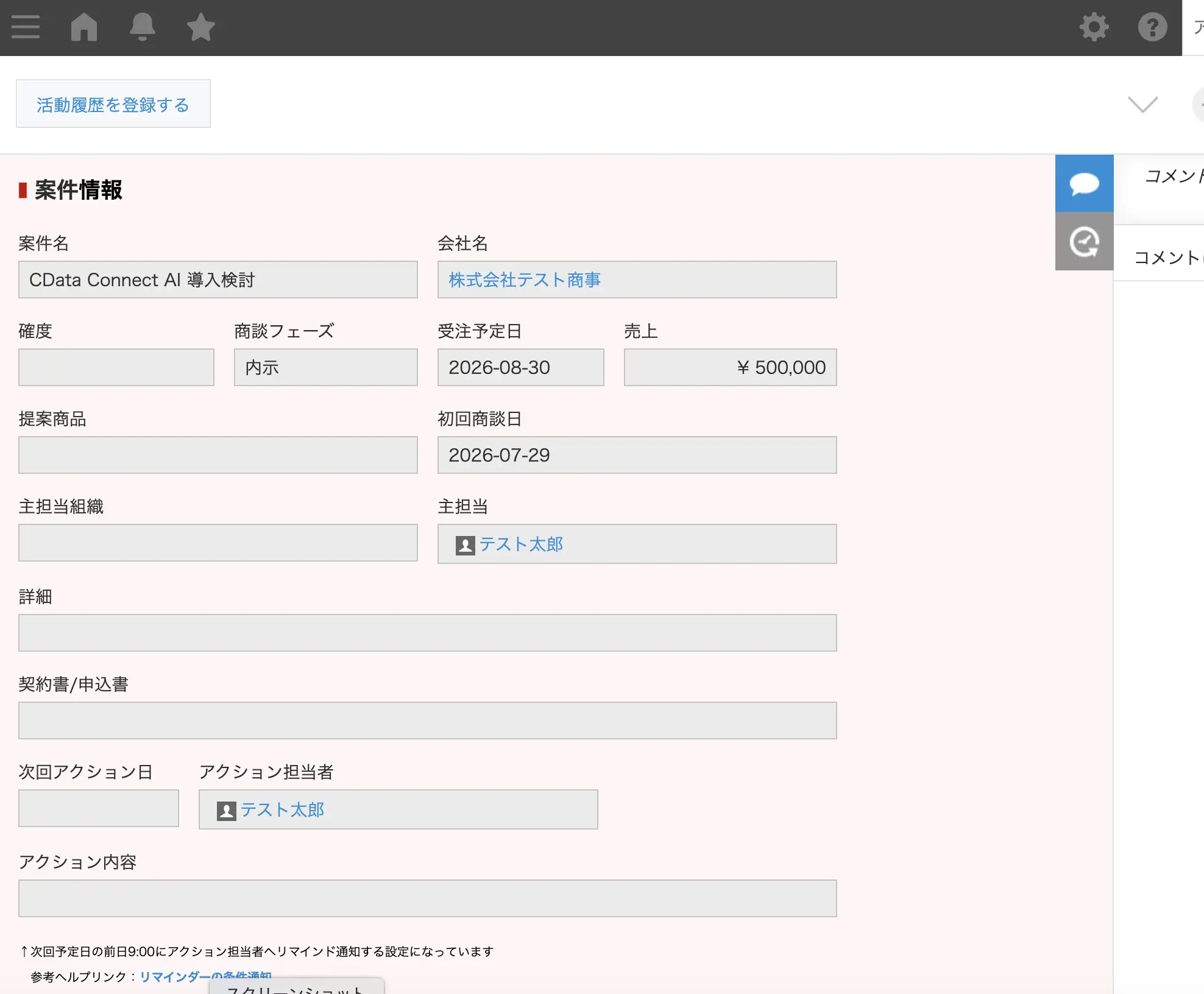The height and width of the screenshot is (994, 1204).
Task: Open 株式会社テスト商事 company link
Action: point(525,280)
